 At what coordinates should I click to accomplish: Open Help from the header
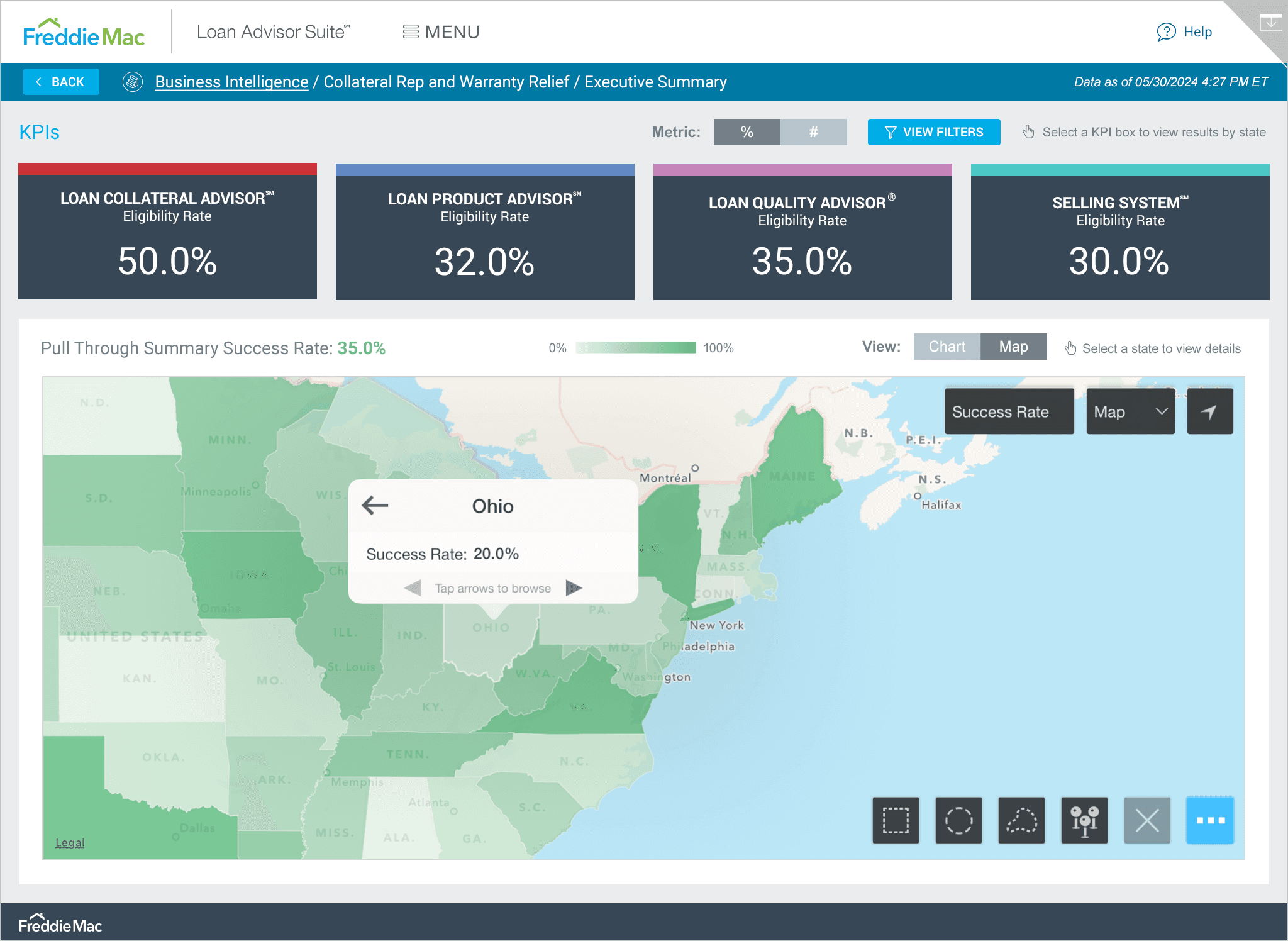(1185, 32)
